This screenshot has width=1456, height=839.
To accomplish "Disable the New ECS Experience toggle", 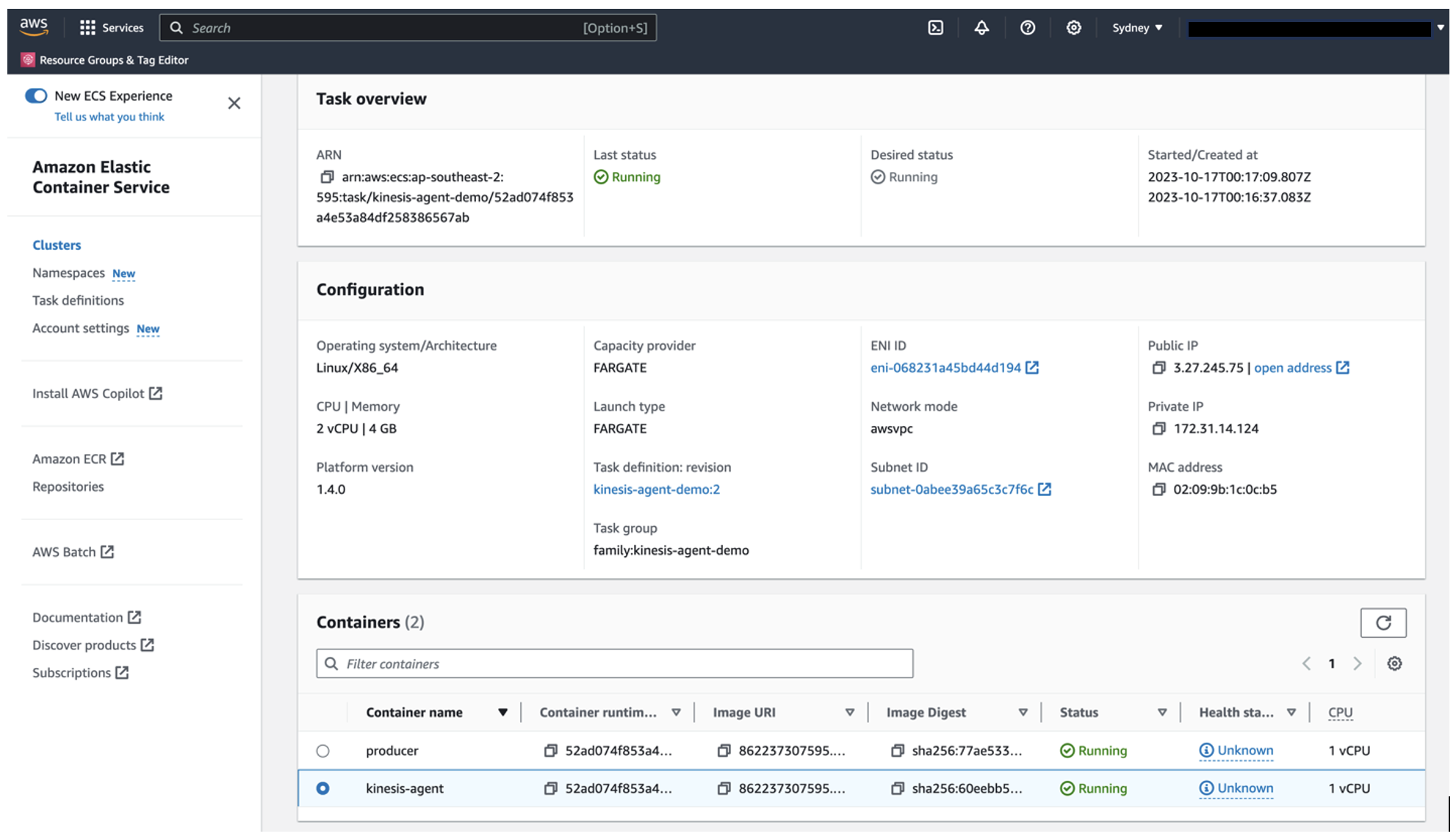I will pos(36,96).
